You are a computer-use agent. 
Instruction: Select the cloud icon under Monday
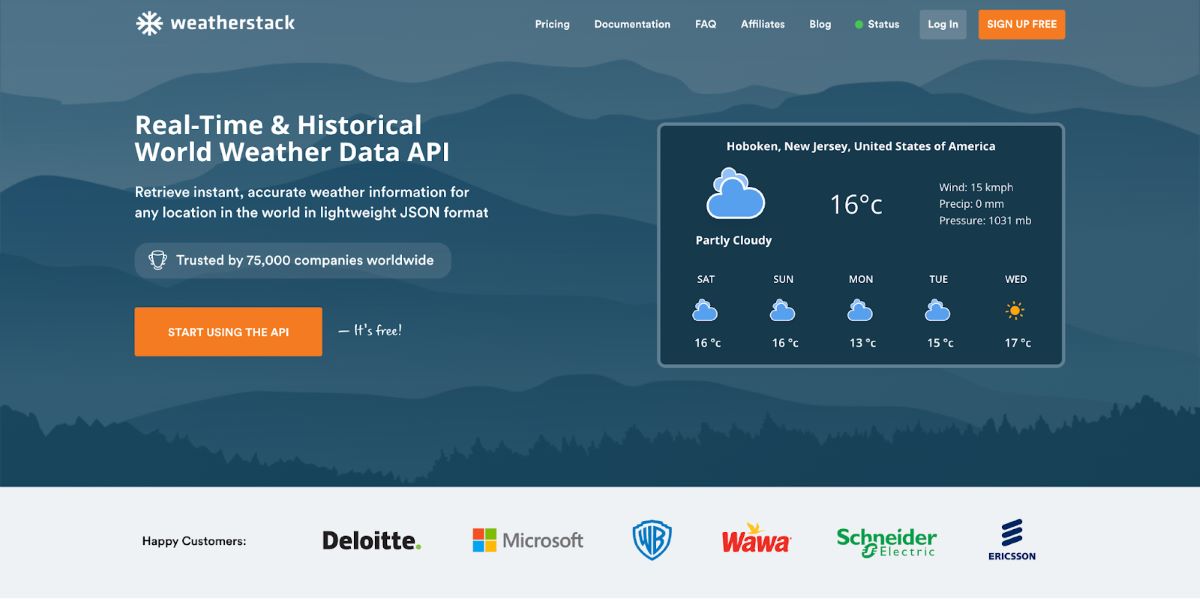(x=860, y=311)
